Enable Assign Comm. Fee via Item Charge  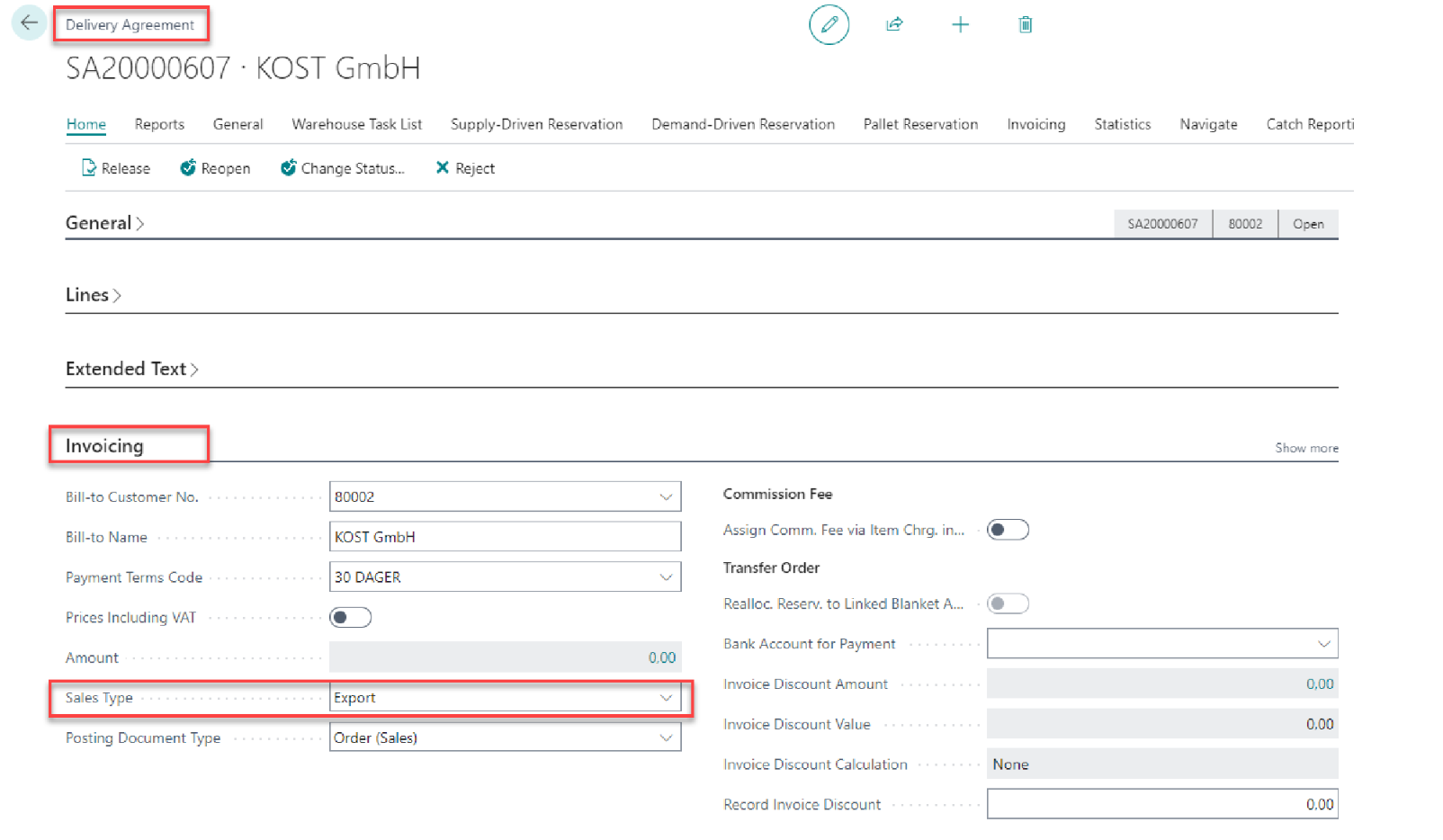(x=1007, y=531)
